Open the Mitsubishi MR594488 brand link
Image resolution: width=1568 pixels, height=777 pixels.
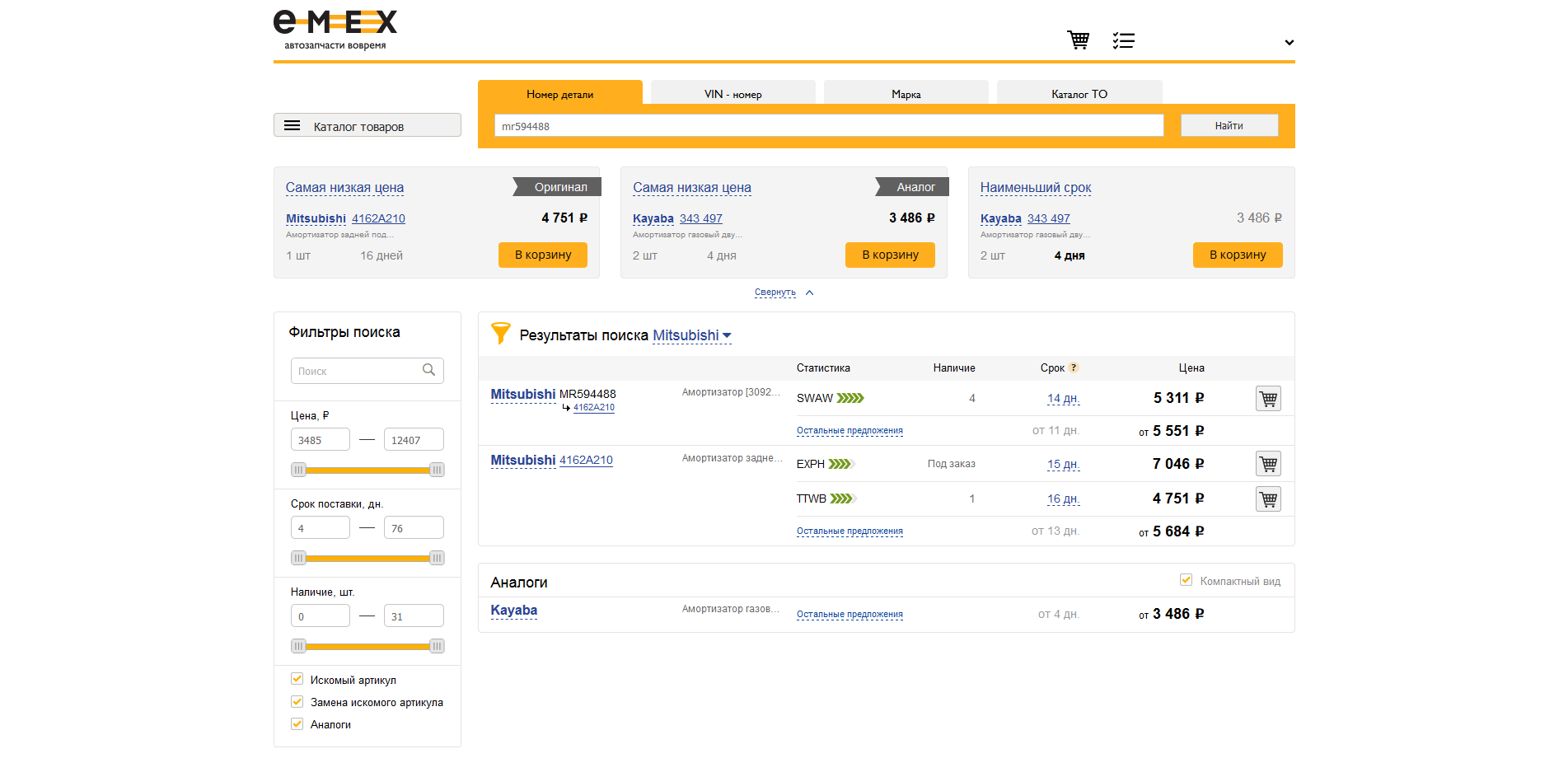click(x=523, y=394)
